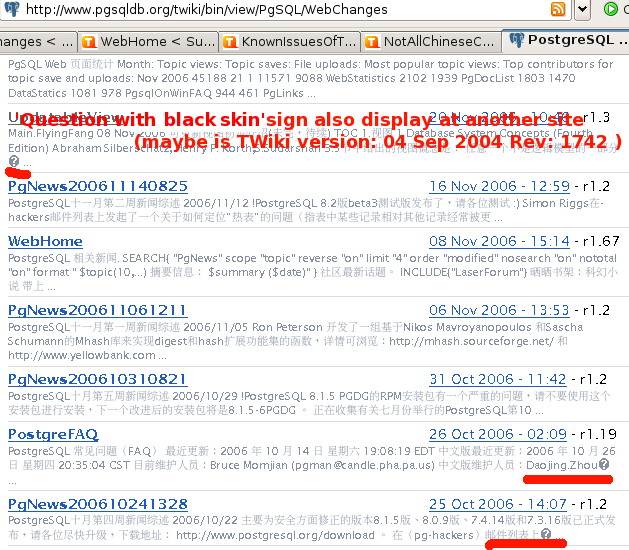Click the pgman@candle.pha.pa.us email text
Viewport: 629px width, 550px height.
point(363,465)
